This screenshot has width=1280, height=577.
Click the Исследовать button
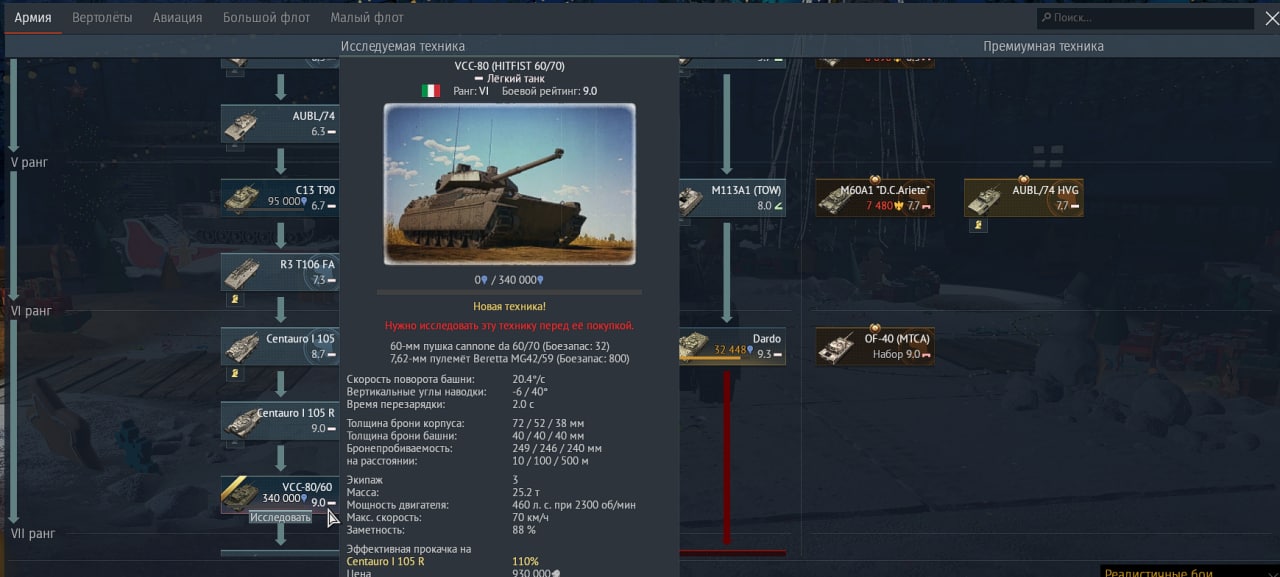280,517
